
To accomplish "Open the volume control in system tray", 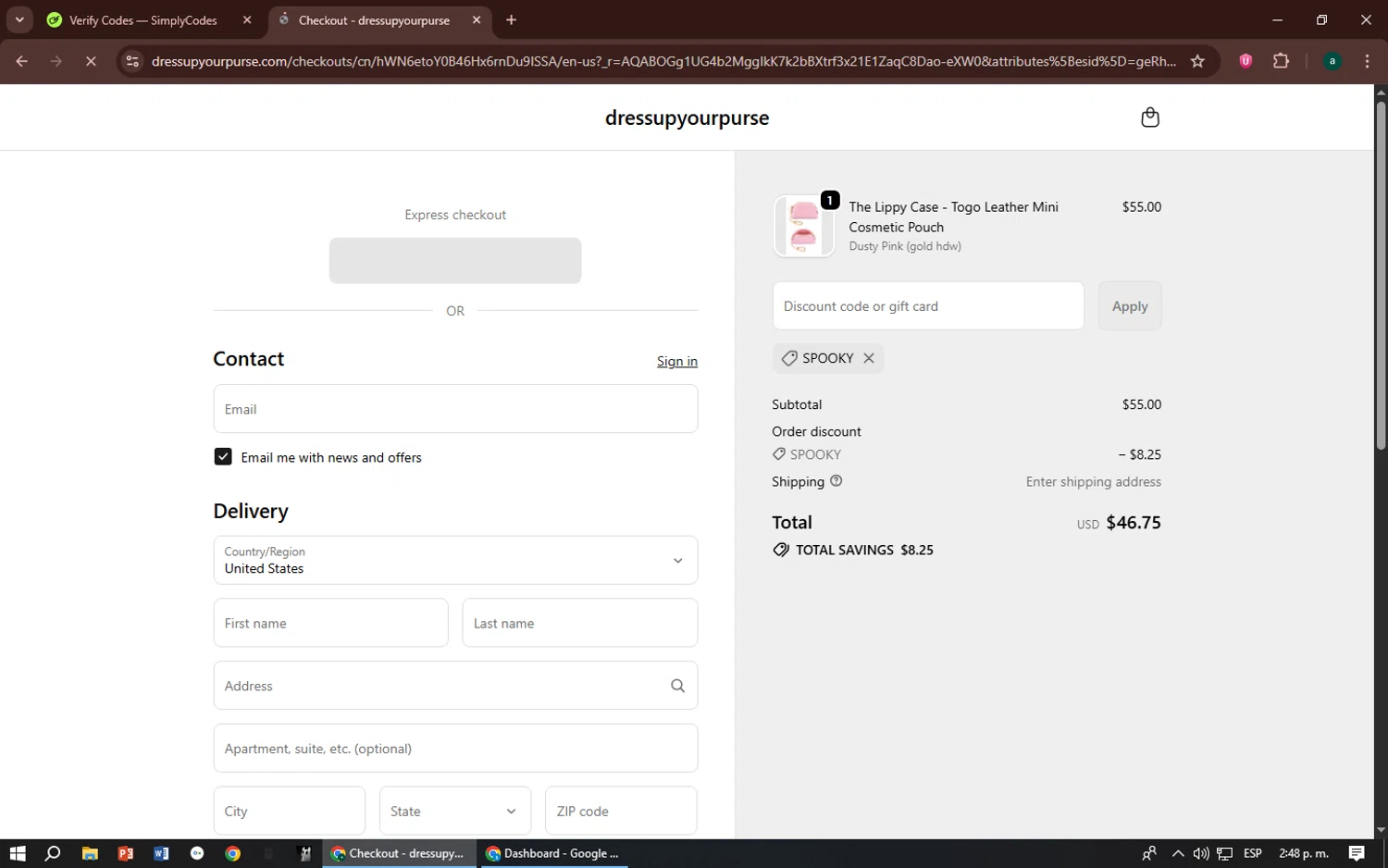I will point(1201,853).
